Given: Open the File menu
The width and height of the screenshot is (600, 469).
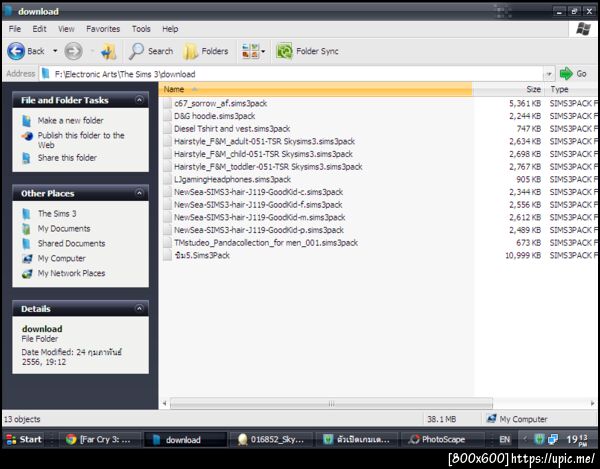Looking at the screenshot, I should [15, 29].
